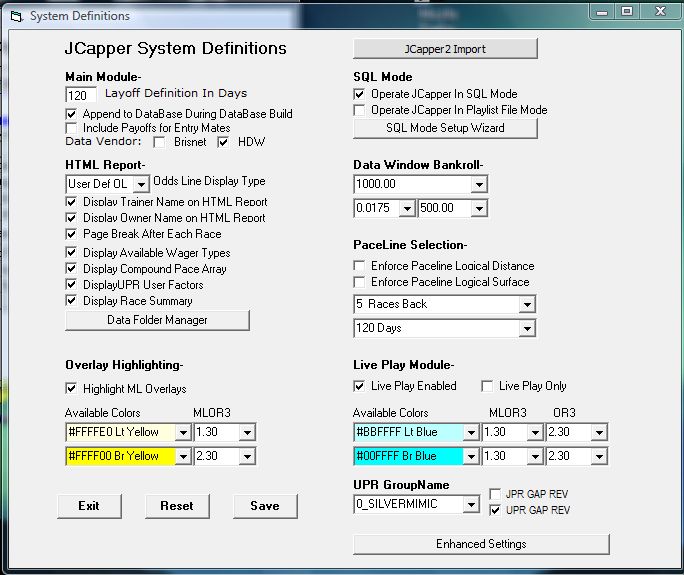Click the System Definitions window title icon

17,17
